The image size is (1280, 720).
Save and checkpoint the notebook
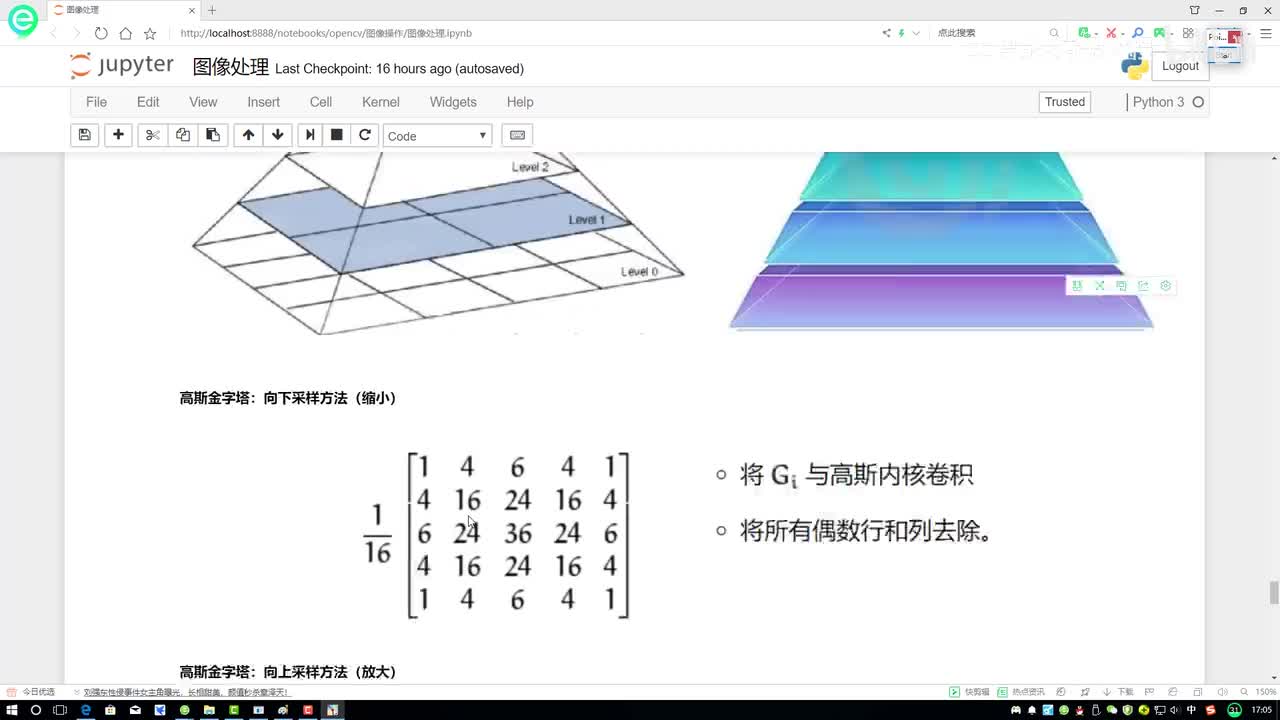click(x=85, y=135)
